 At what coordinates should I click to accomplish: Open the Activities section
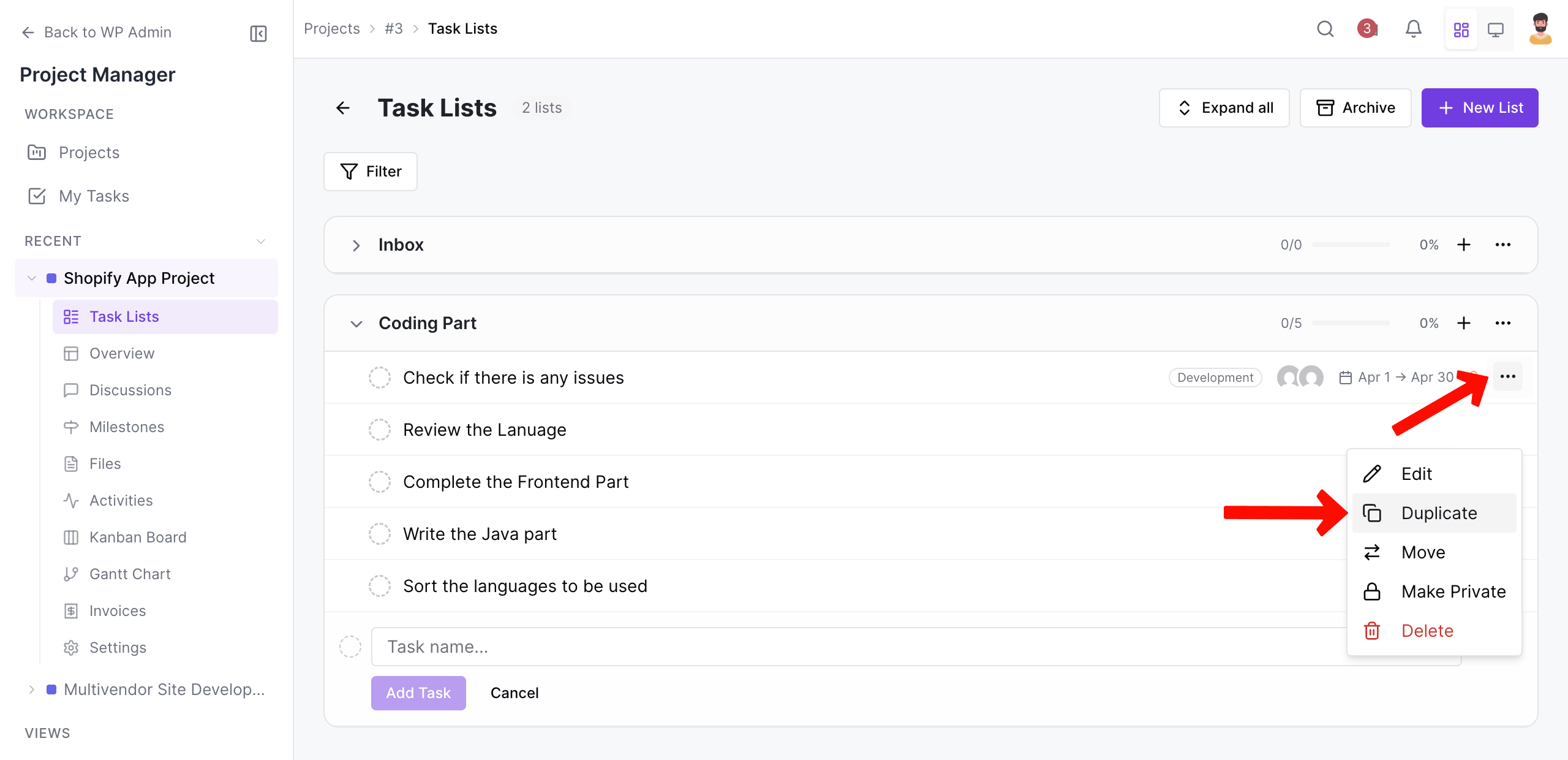(x=121, y=500)
